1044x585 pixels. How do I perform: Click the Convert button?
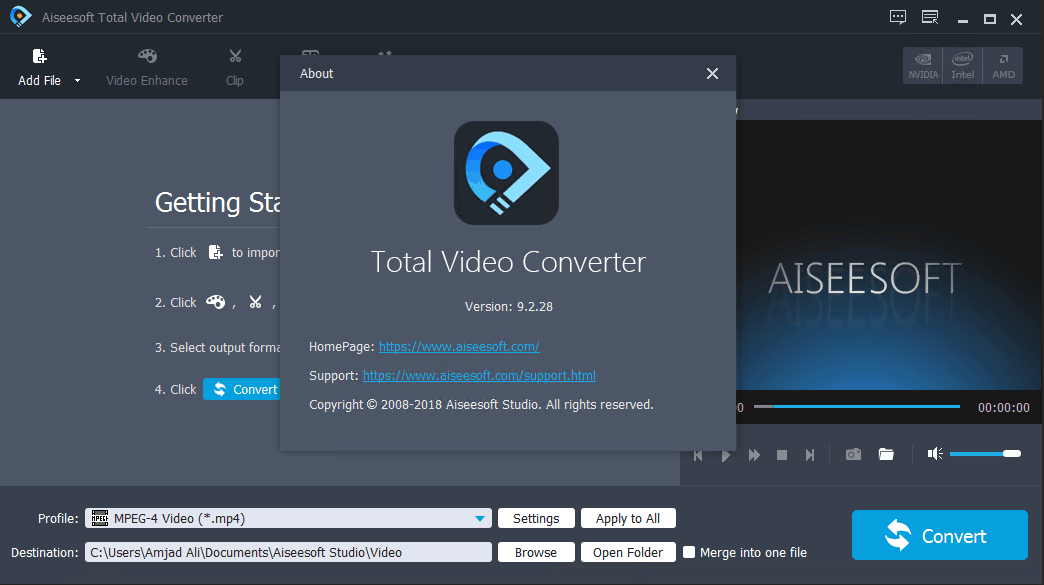[x=939, y=534]
